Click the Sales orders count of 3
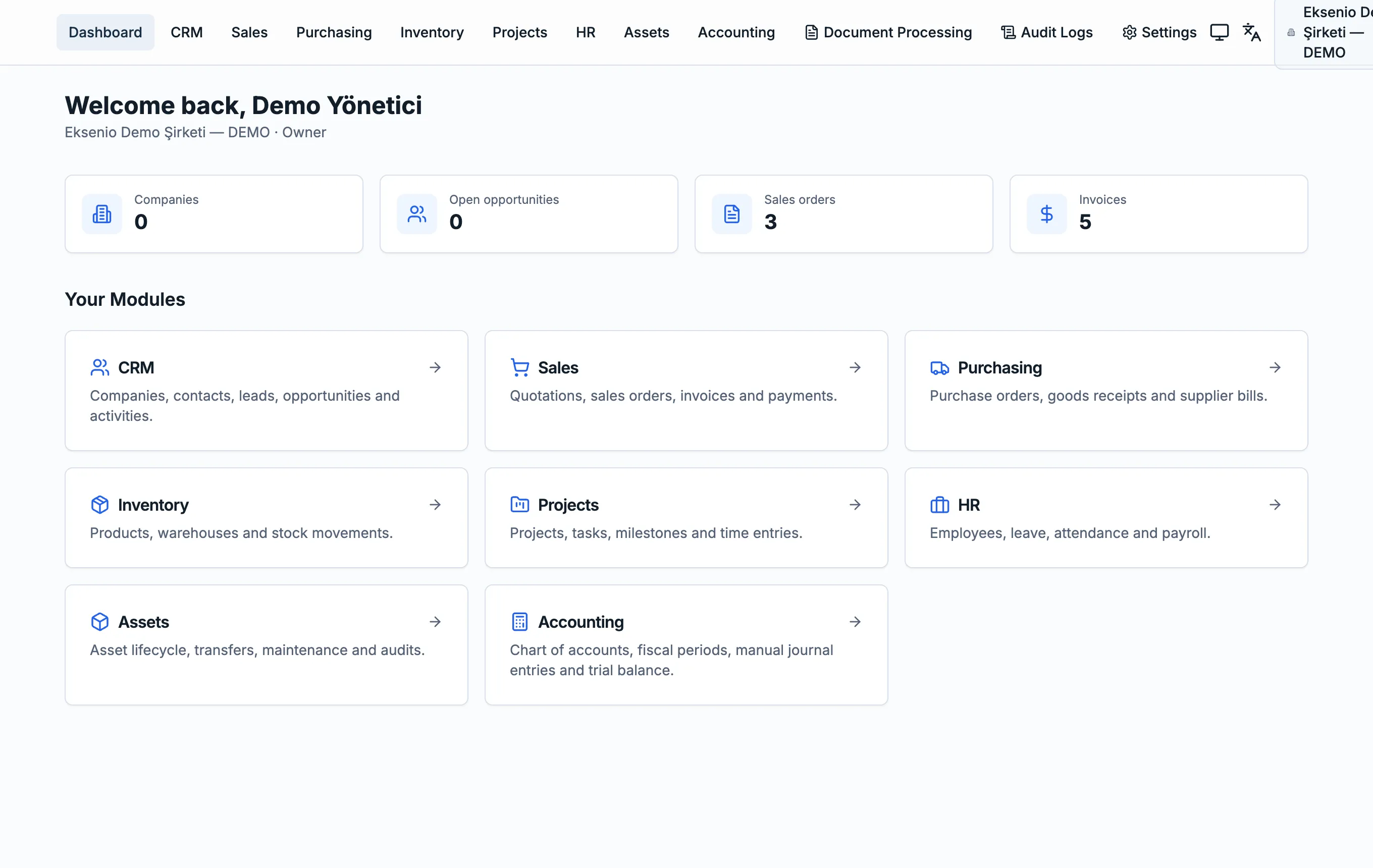 coord(770,222)
